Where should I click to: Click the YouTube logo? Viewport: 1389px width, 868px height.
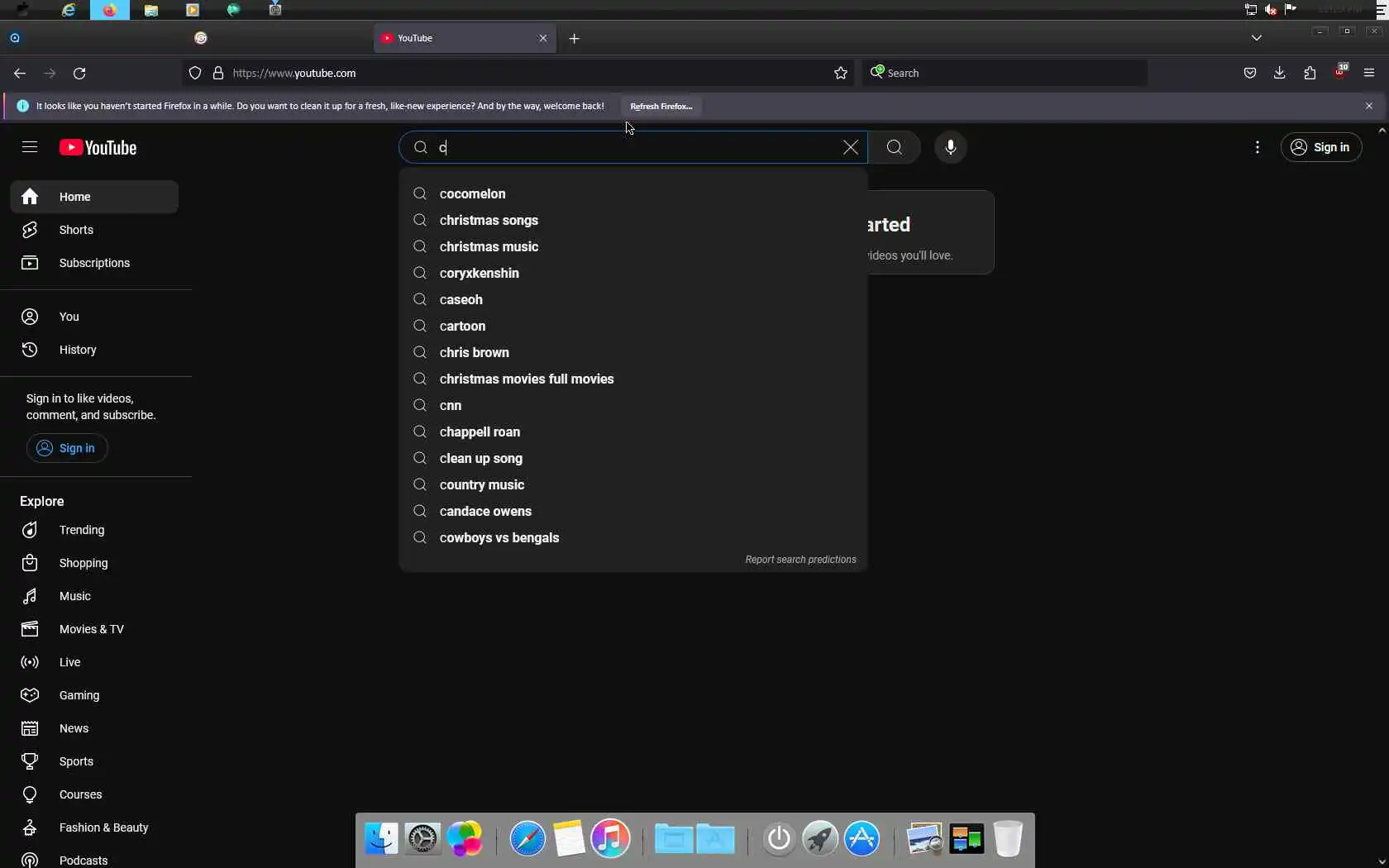point(98,148)
